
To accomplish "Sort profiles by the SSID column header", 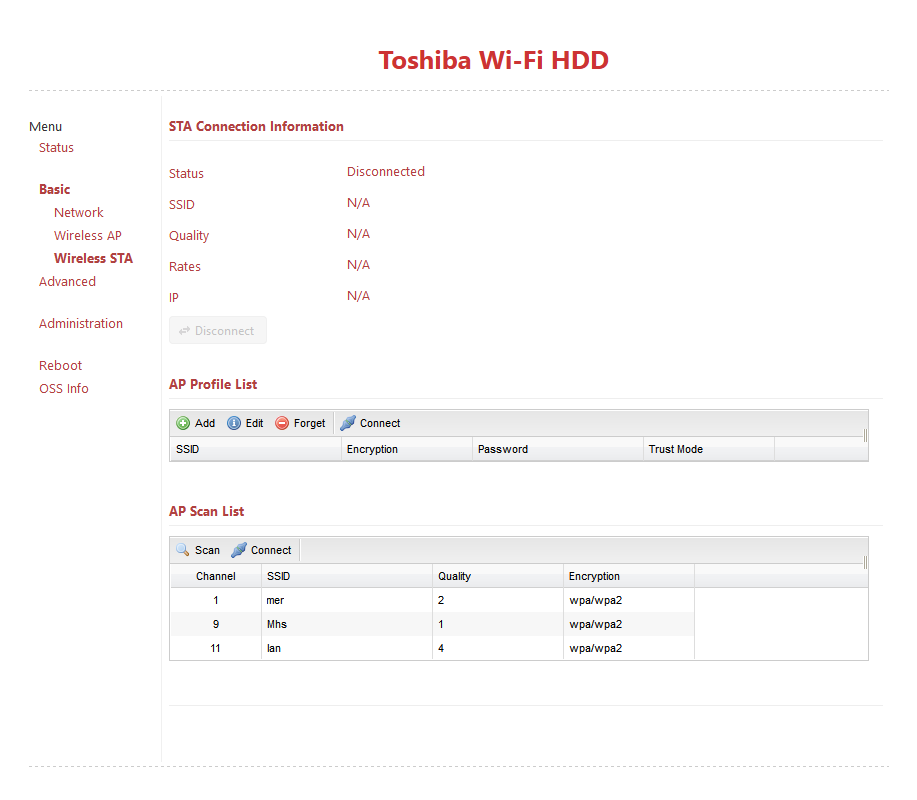I will [x=256, y=449].
